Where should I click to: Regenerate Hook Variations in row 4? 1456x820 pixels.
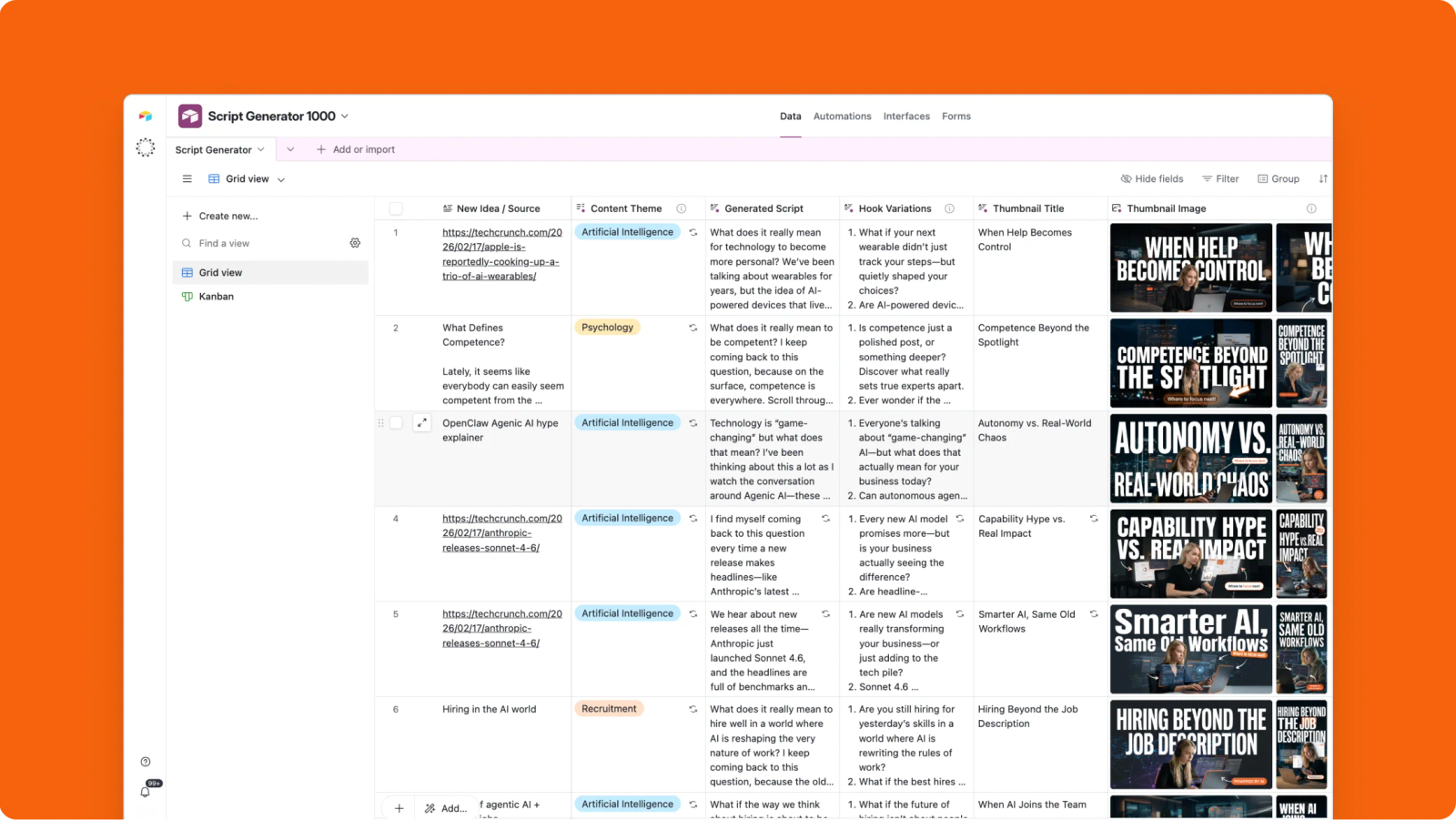click(959, 519)
